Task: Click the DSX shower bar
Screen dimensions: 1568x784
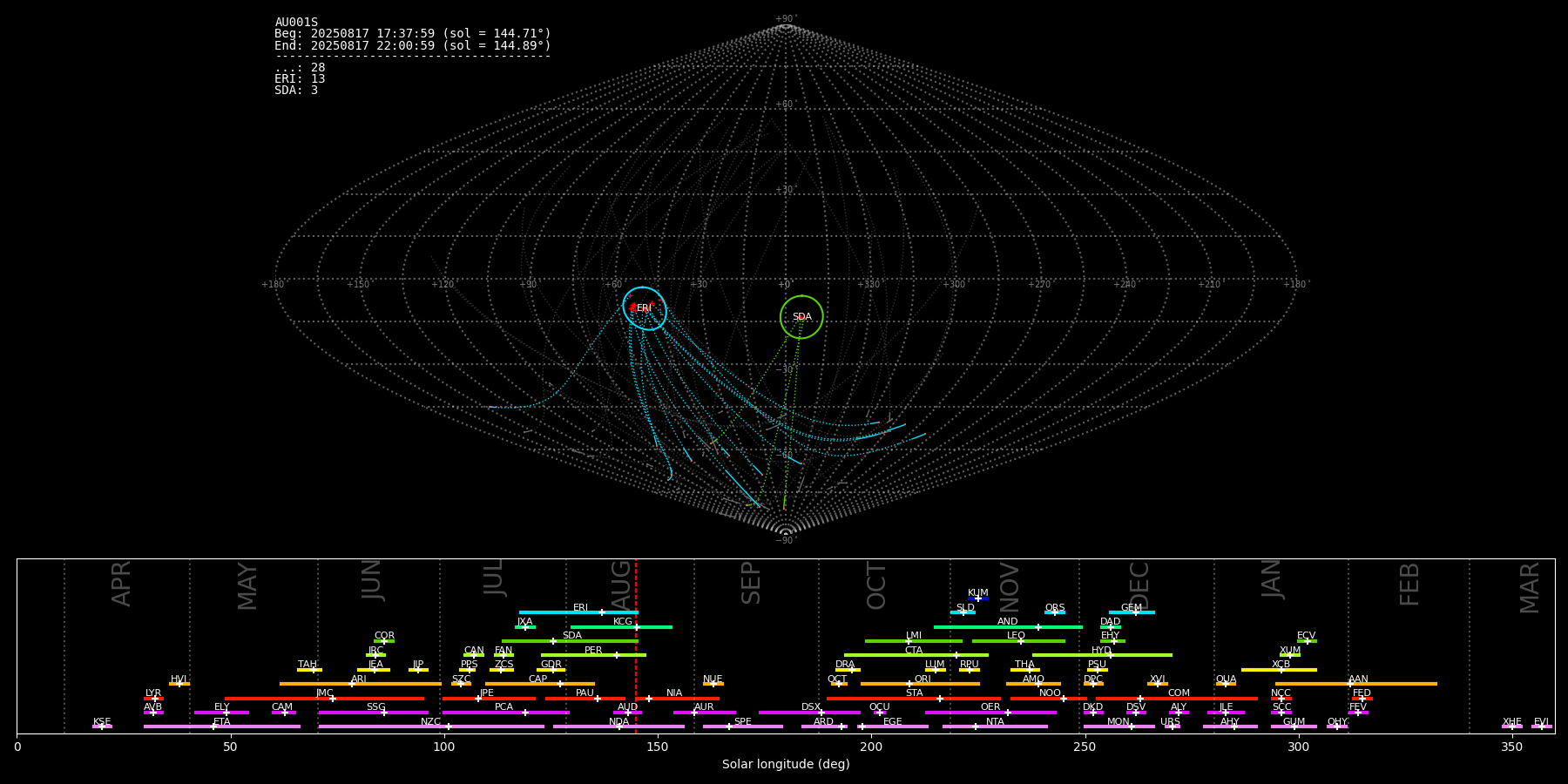Action: tap(809, 713)
